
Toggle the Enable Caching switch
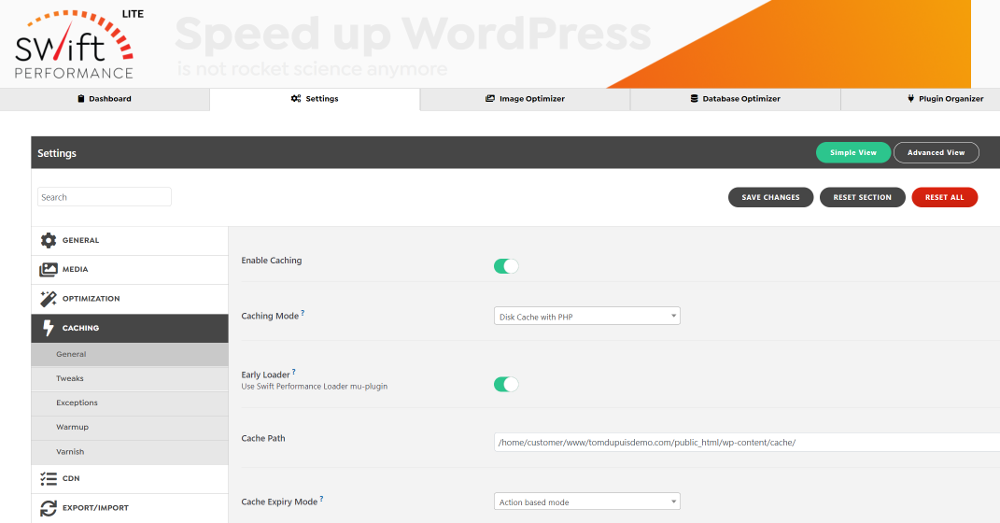(x=506, y=267)
